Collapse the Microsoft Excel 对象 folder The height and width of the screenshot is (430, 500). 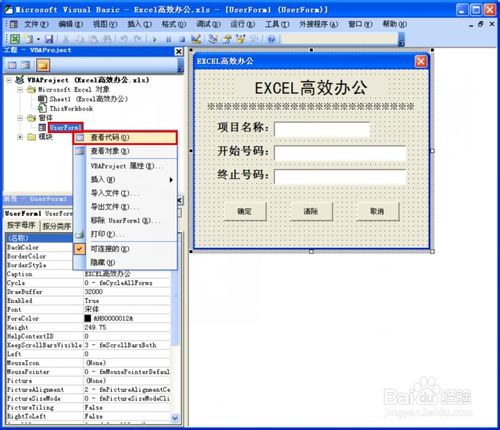click(20, 90)
